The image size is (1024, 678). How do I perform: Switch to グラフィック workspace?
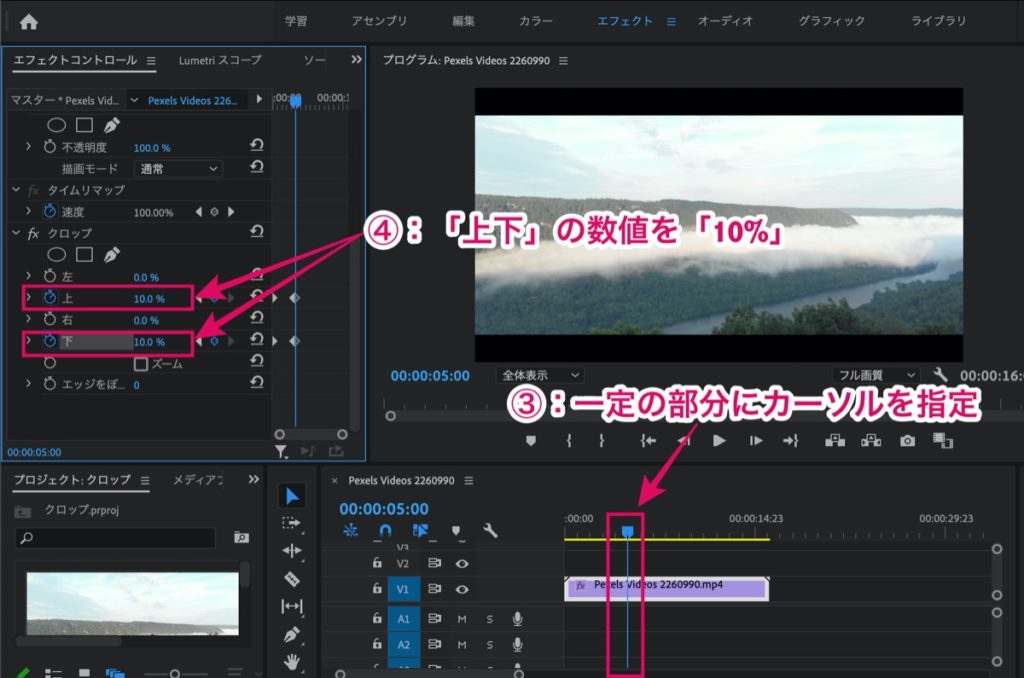coord(831,21)
